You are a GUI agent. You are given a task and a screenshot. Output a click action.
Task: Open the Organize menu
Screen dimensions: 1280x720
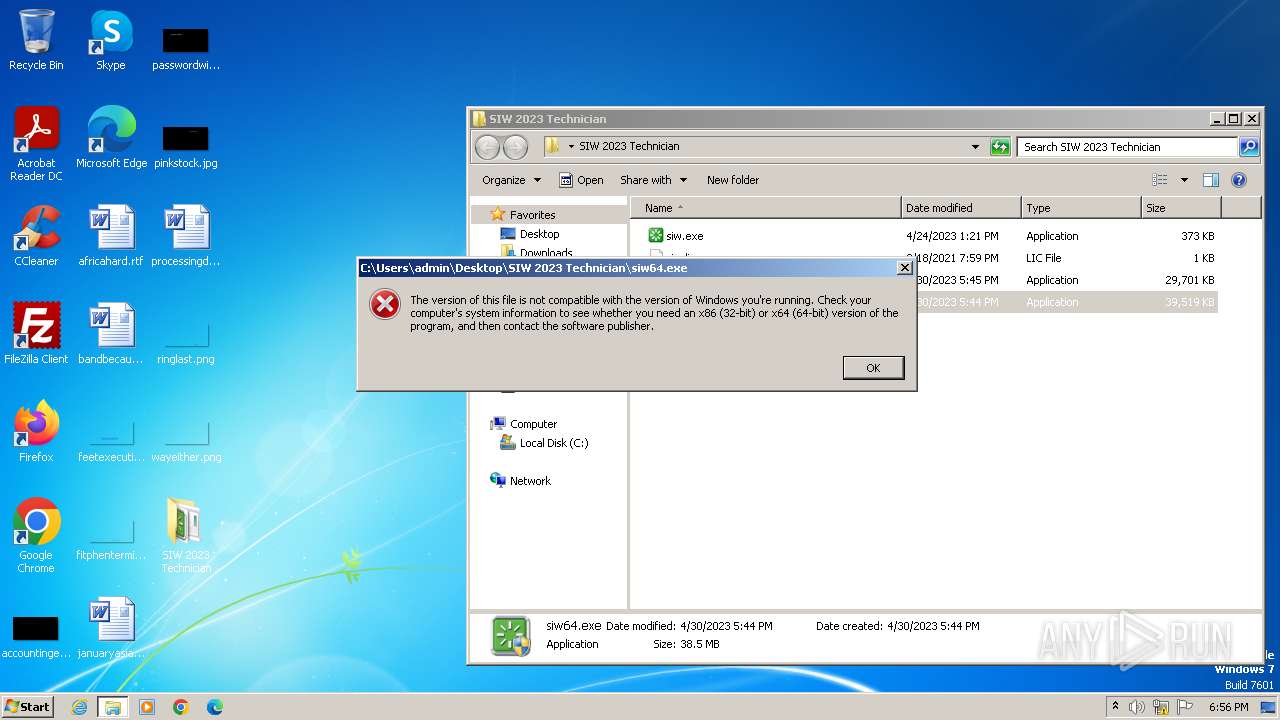[x=511, y=180]
